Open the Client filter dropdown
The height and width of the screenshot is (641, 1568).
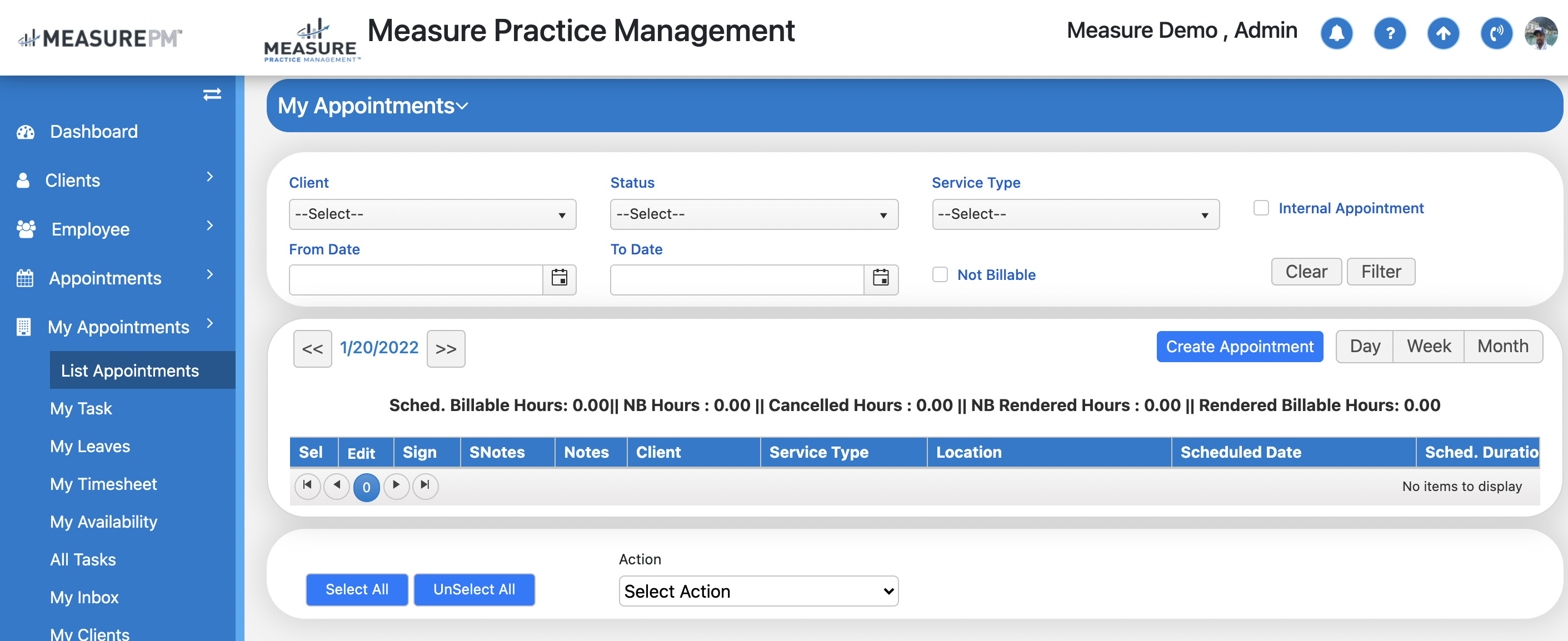click(x=432, y=214)
